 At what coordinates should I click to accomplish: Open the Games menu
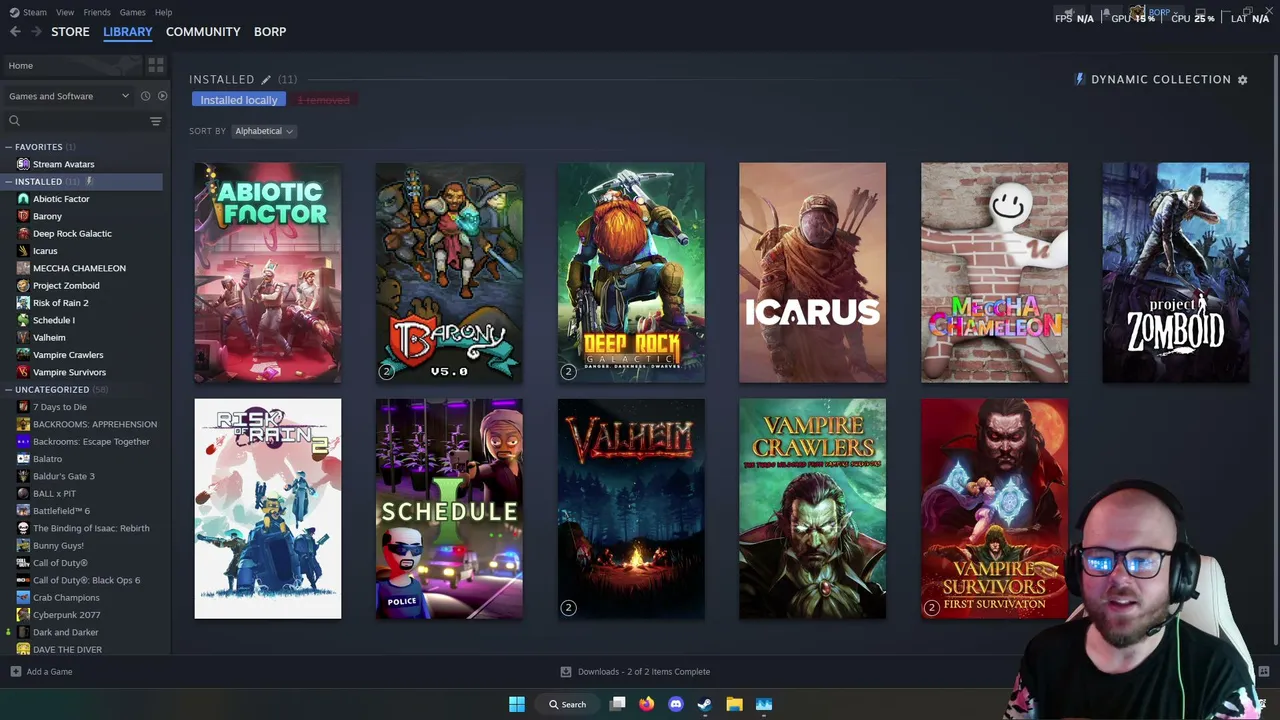click(132, 12)
